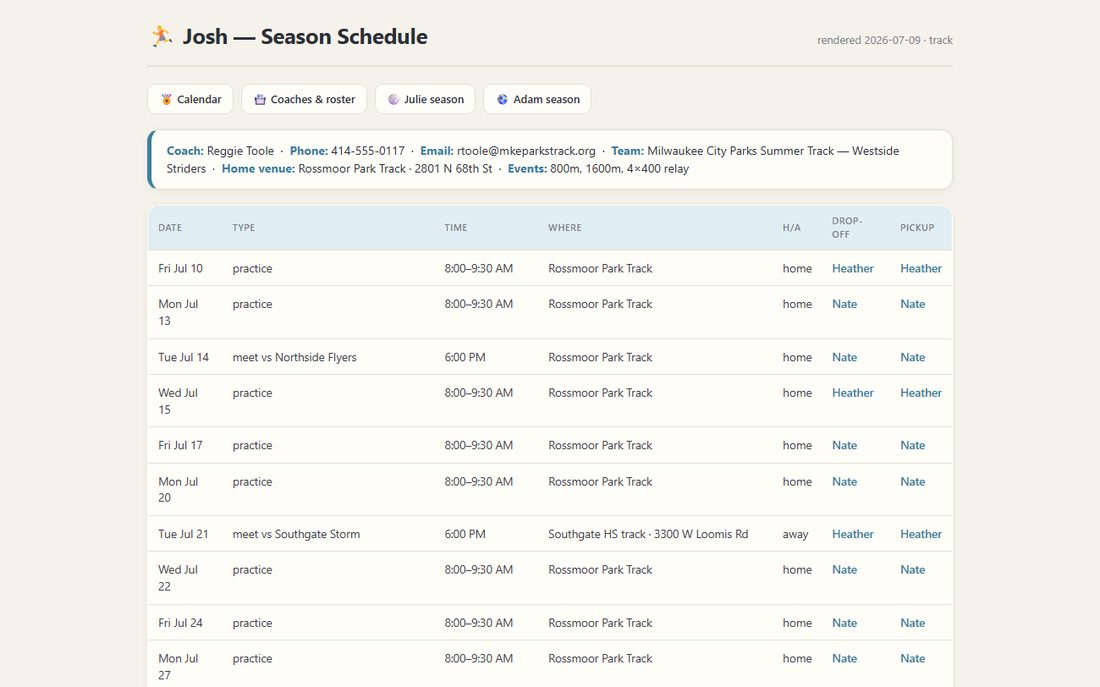1100x687 pixels.
Task: Open the Coaches & roster page
Action: pos(304,99)
